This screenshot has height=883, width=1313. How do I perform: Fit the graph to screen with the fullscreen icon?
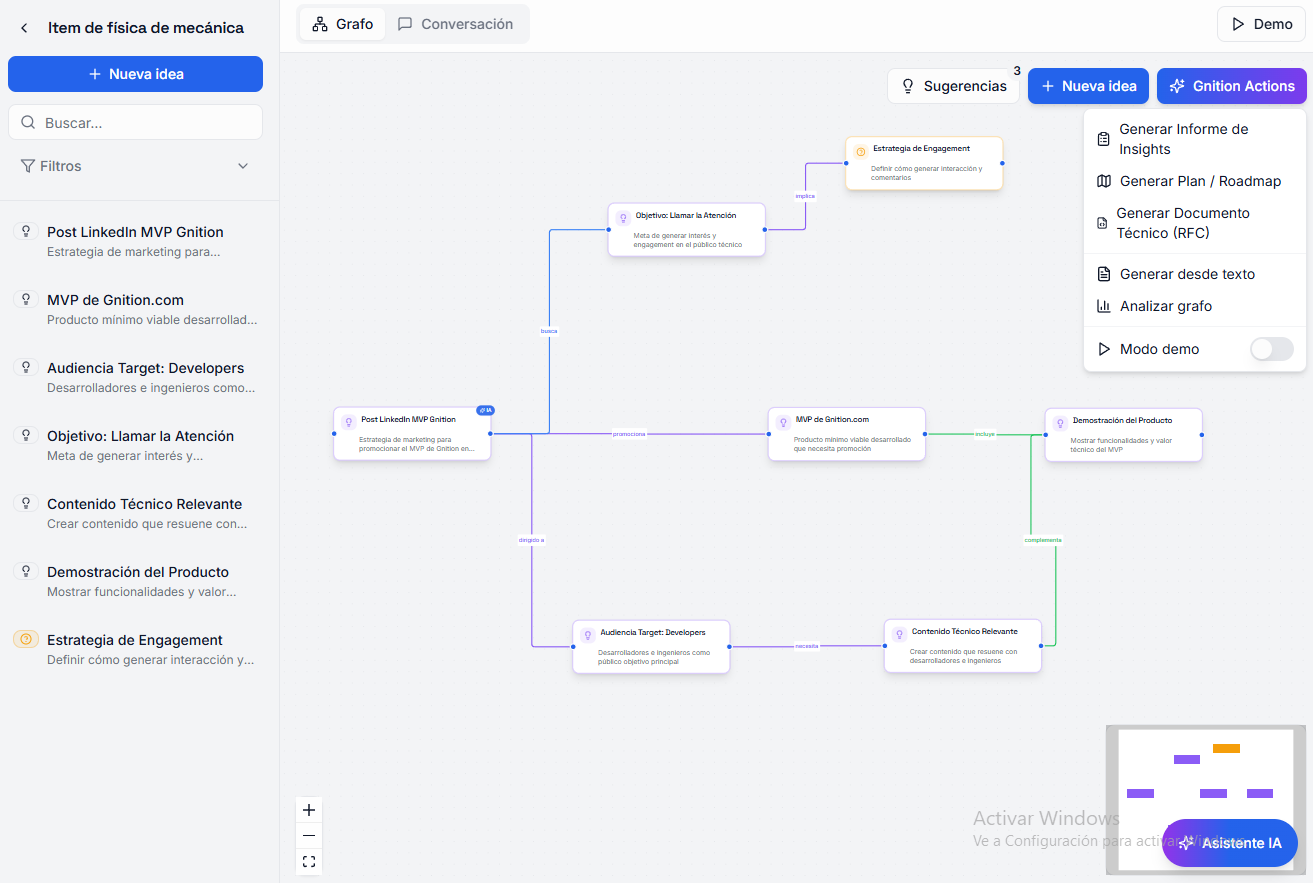[309, 861]
